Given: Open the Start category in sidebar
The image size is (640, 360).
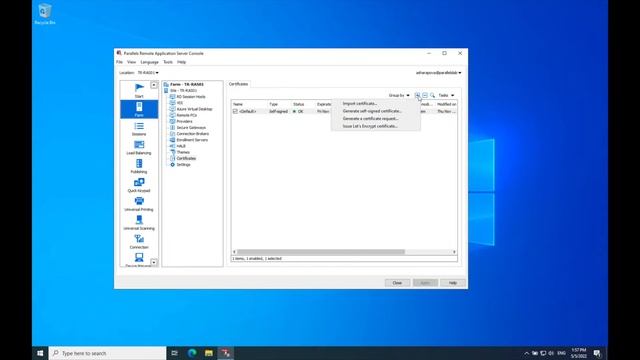Looking at the screenshot, I should pos(139,90).
